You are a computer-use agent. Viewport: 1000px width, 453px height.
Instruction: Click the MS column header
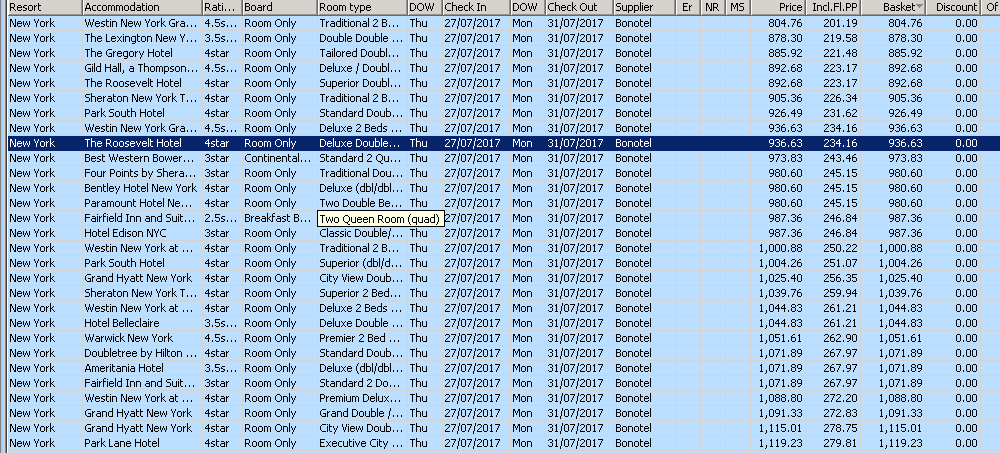point(738,7)
